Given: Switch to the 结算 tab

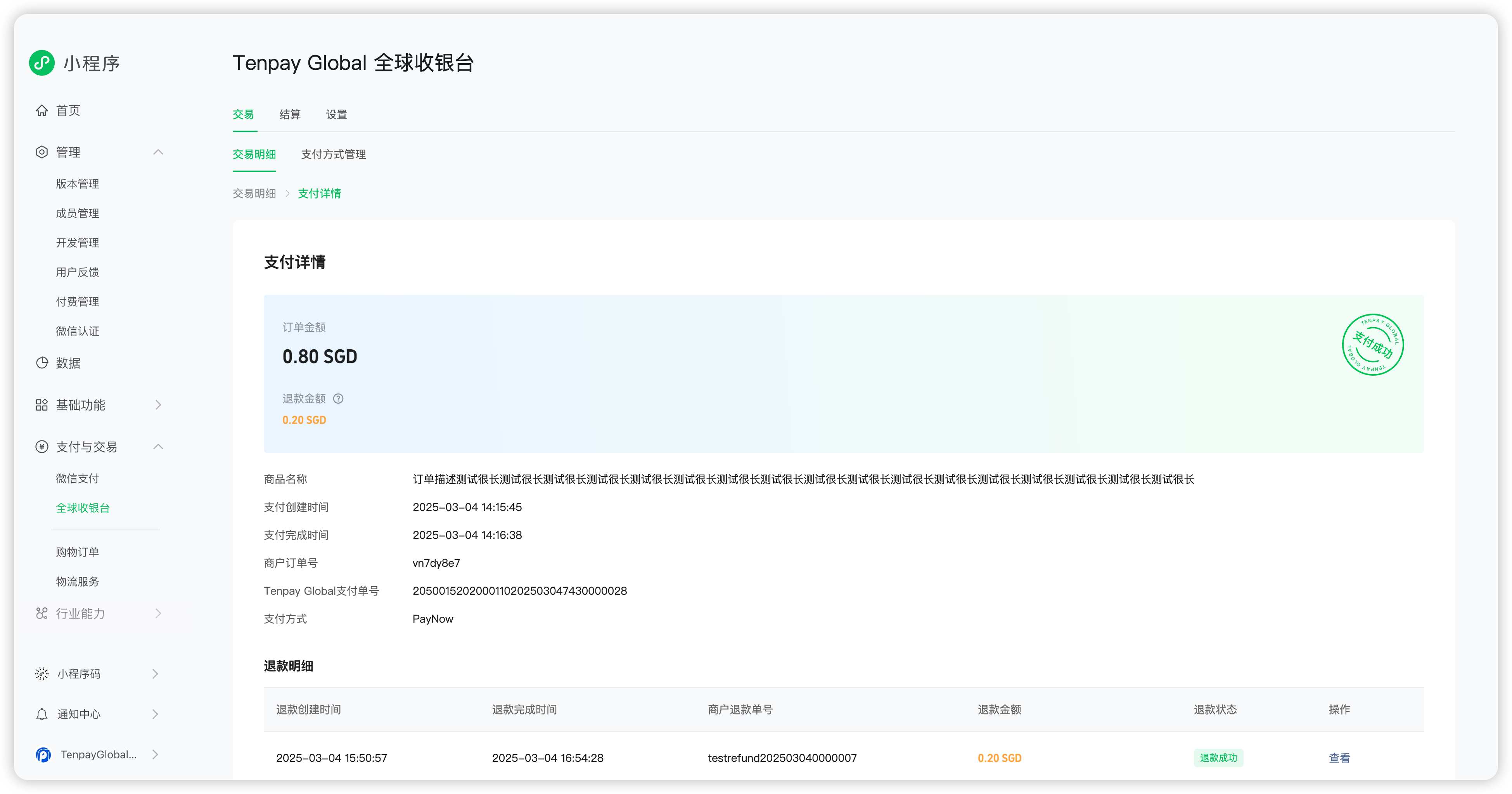Looking at the screenshot, I should [x=290, y=114].
